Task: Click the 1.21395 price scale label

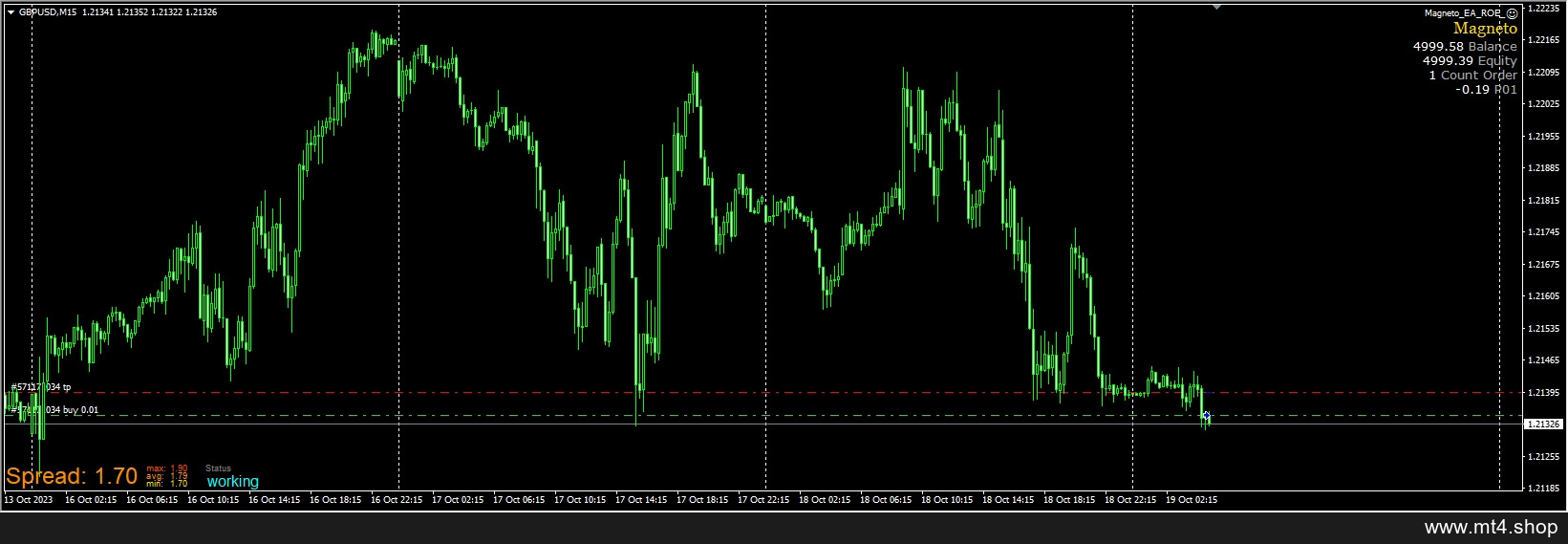Action: coord(1544,392)
